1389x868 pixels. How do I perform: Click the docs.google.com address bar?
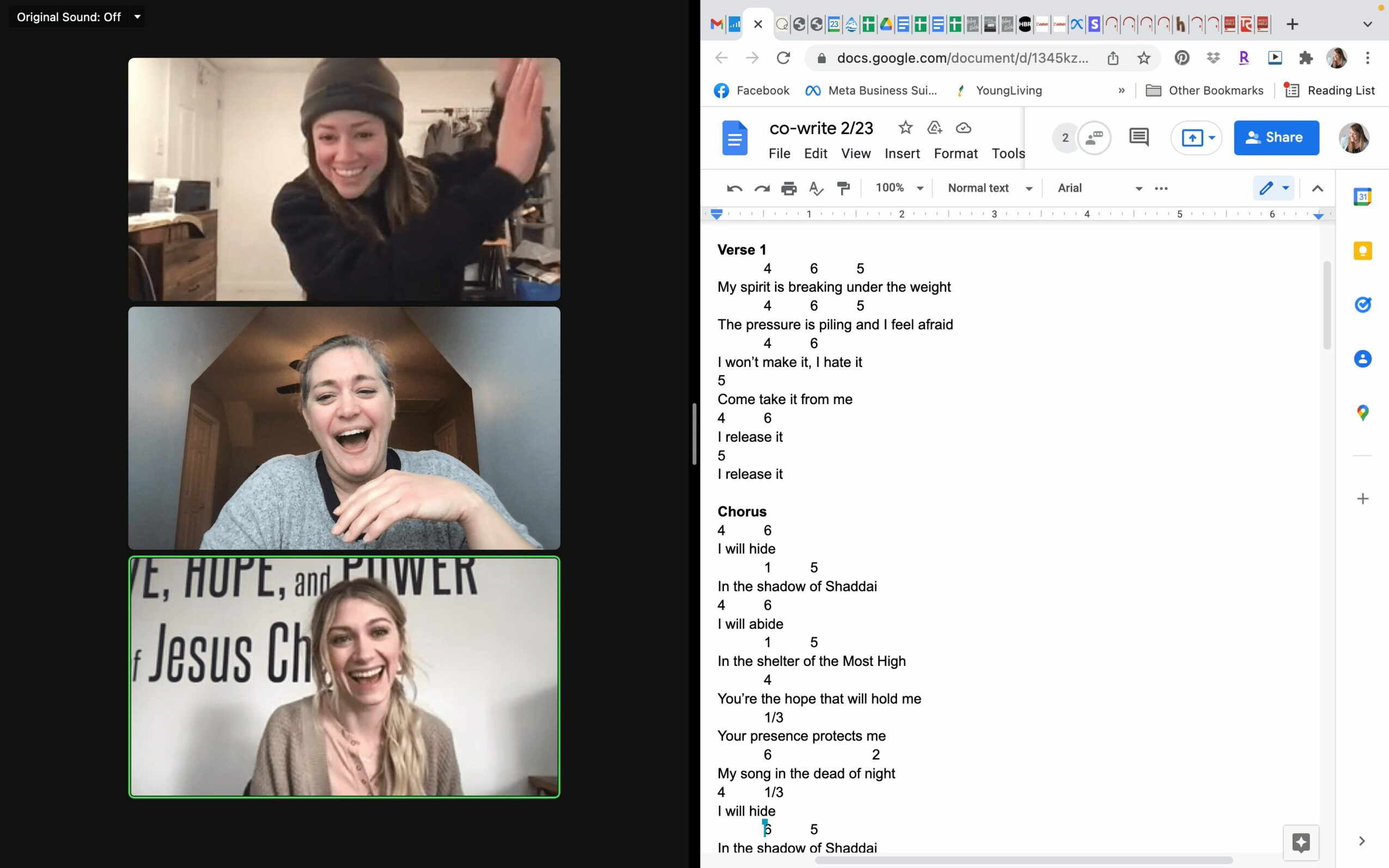click(x=962, y=58)
